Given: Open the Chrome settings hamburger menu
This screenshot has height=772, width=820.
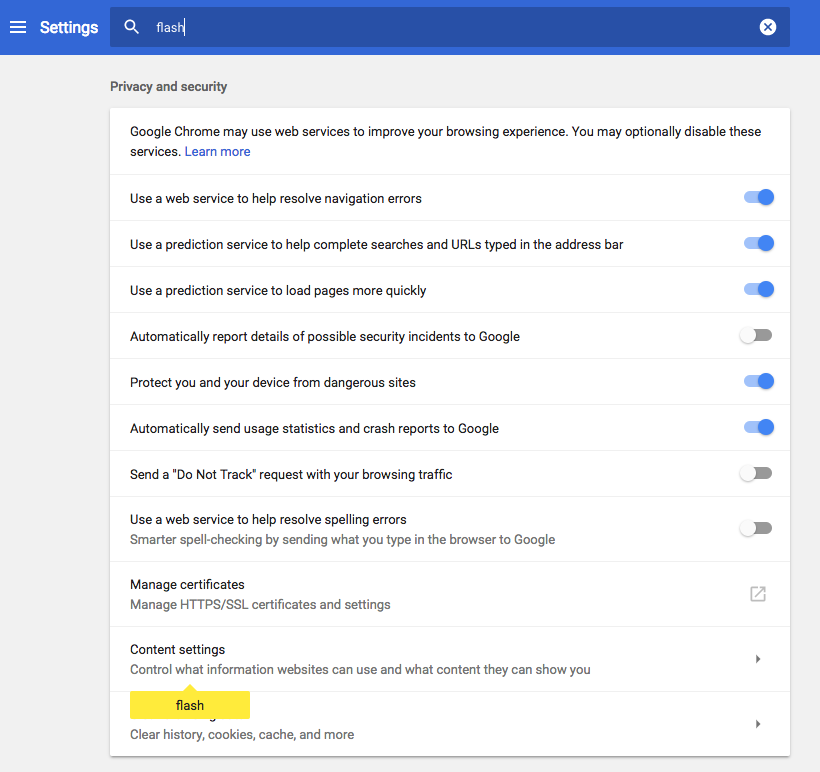Looking at the screenshot, I should [18, 27].
